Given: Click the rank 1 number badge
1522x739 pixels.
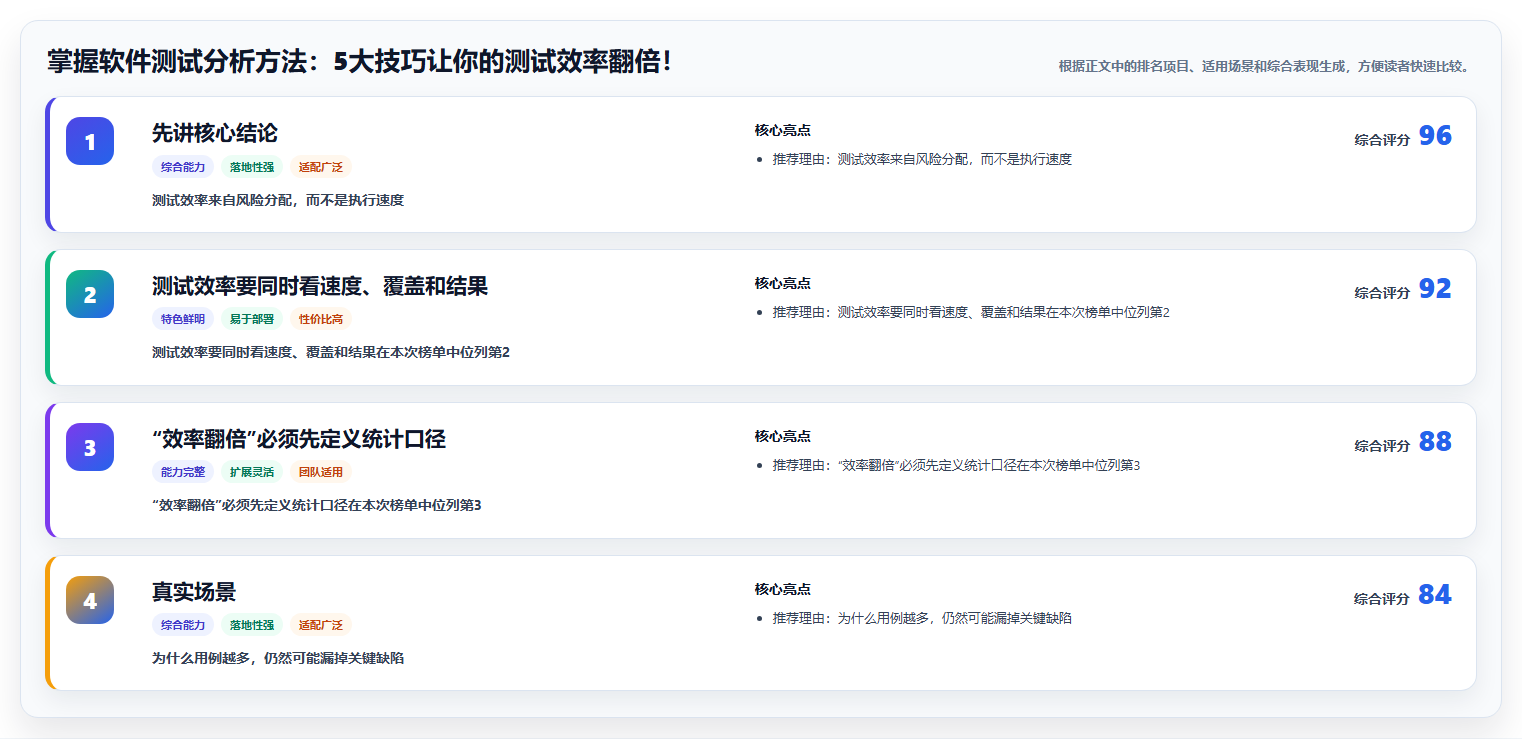Looking at the screenshot, I should [x=90, y=141].
